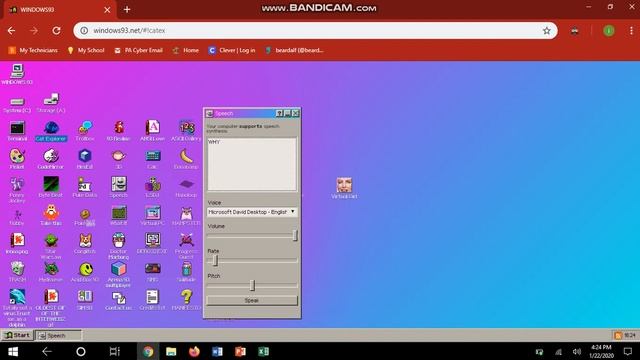Click the system volume speaker icon
The height and width of the screenshot is (360, 640).
[576, 351]
